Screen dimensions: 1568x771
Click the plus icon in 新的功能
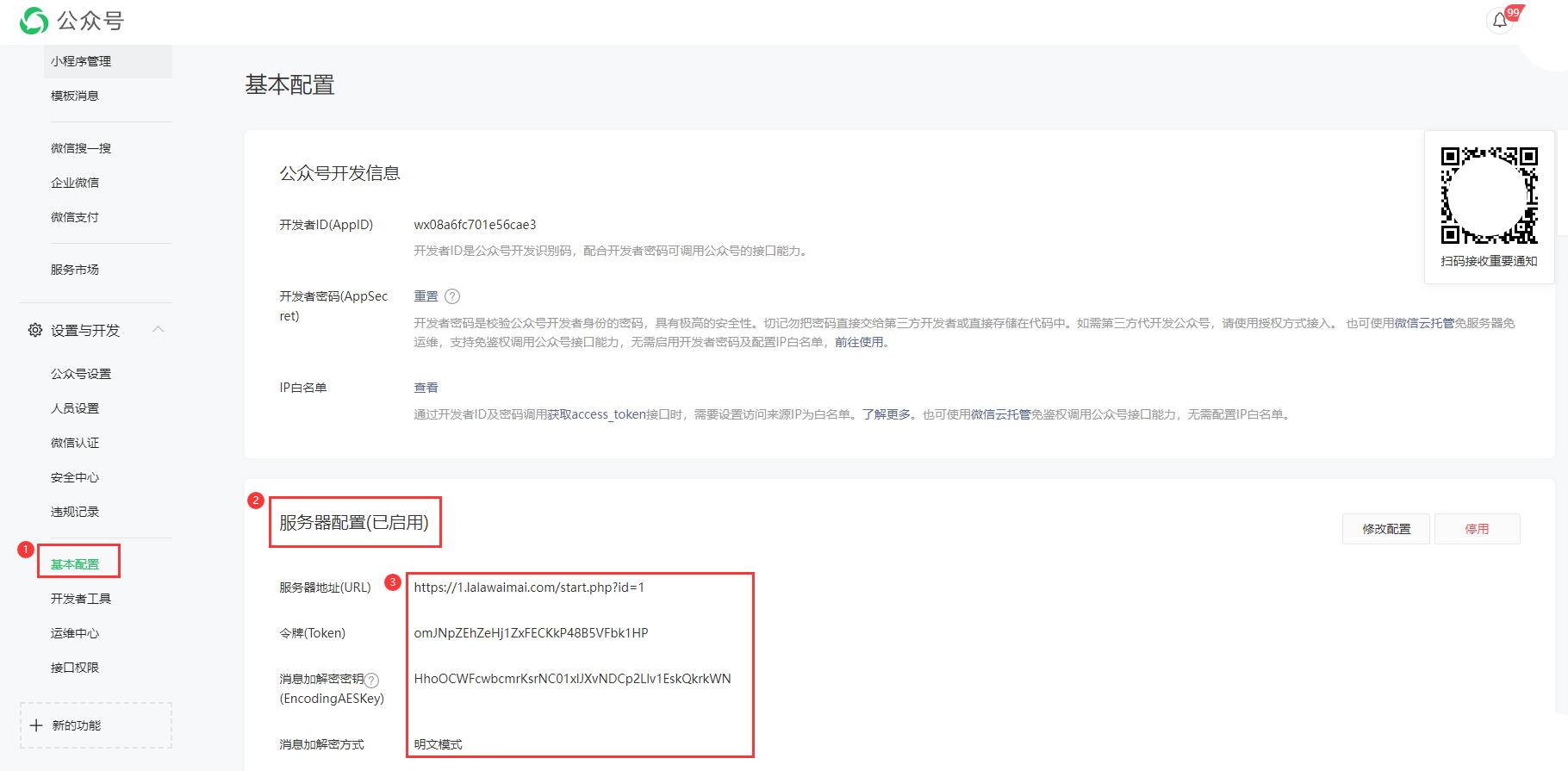pyautogui.click(x=36, y=725)
